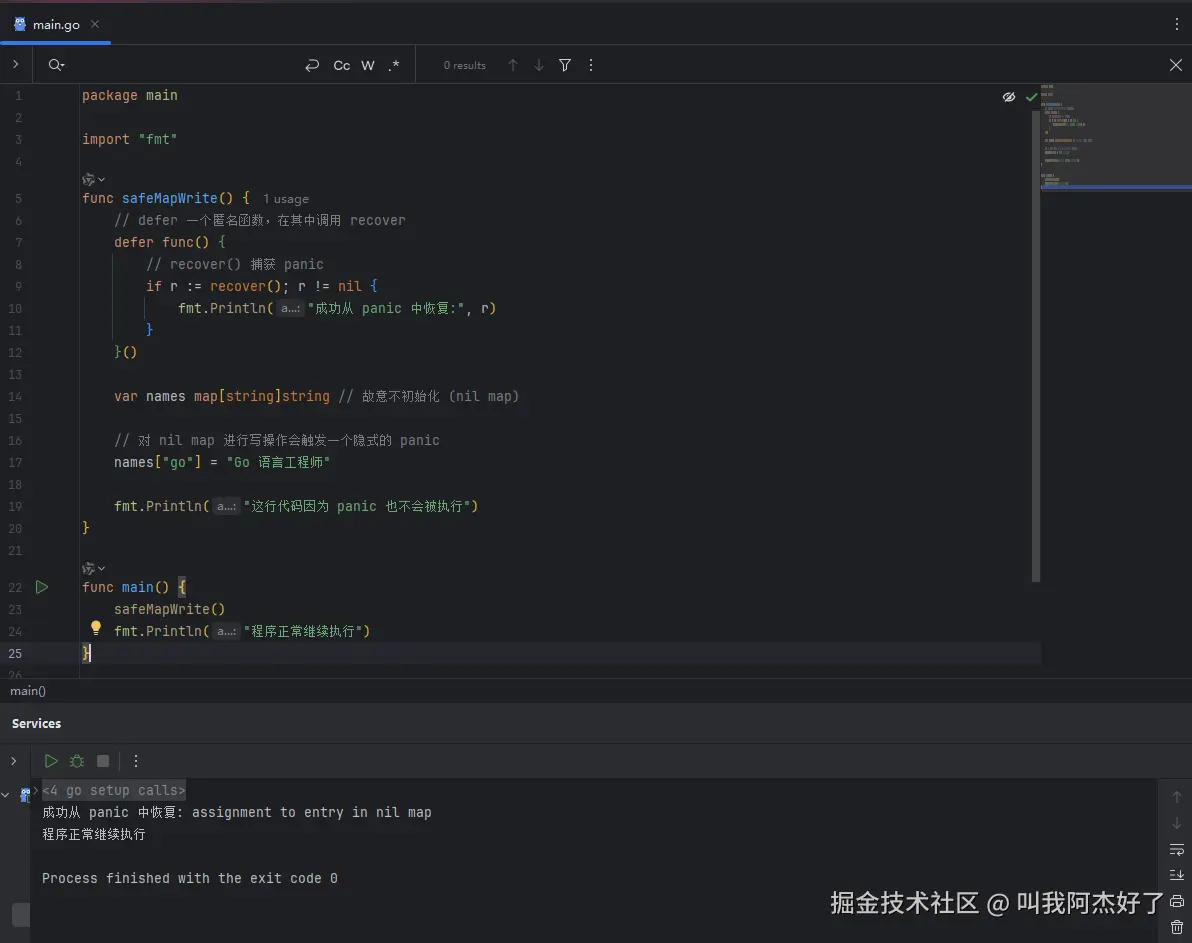Click 'assignment to entry in nil map' output

[x=312, y=812]
